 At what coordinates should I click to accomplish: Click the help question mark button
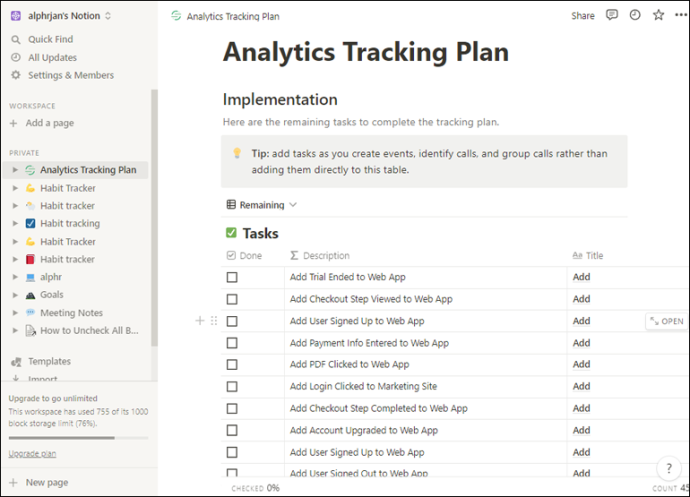(x=669, y=468)
